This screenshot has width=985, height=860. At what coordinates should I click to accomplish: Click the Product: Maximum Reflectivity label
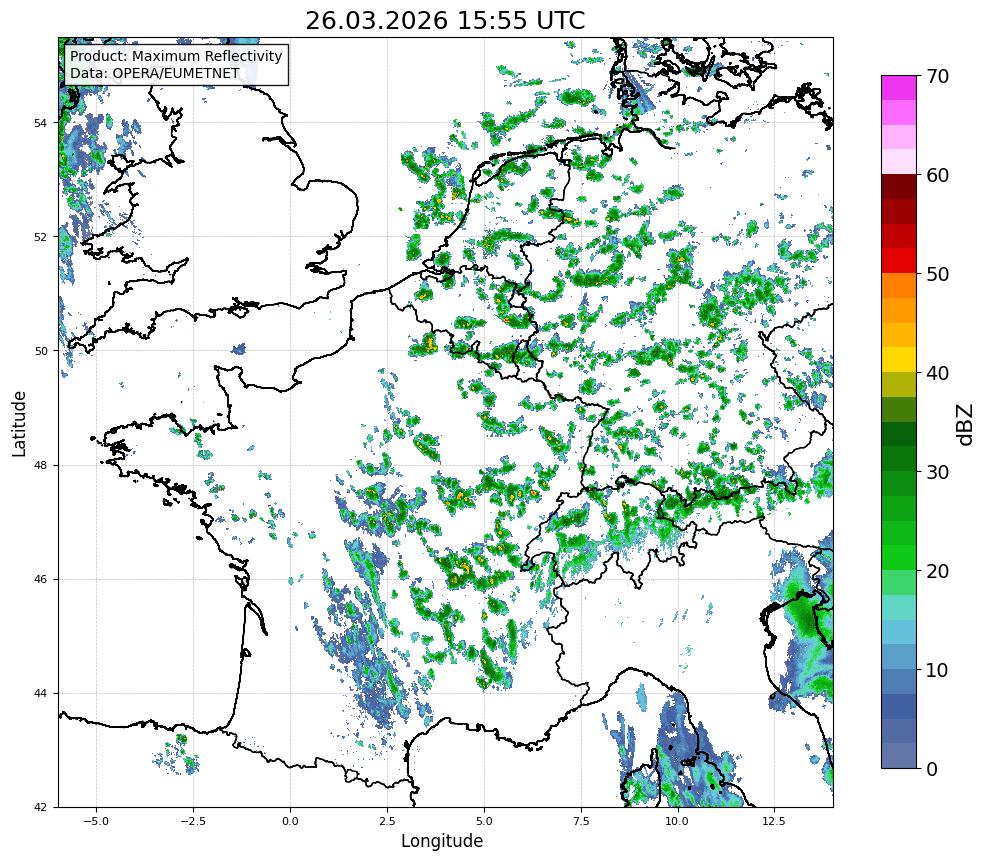[x=176, y=56]
